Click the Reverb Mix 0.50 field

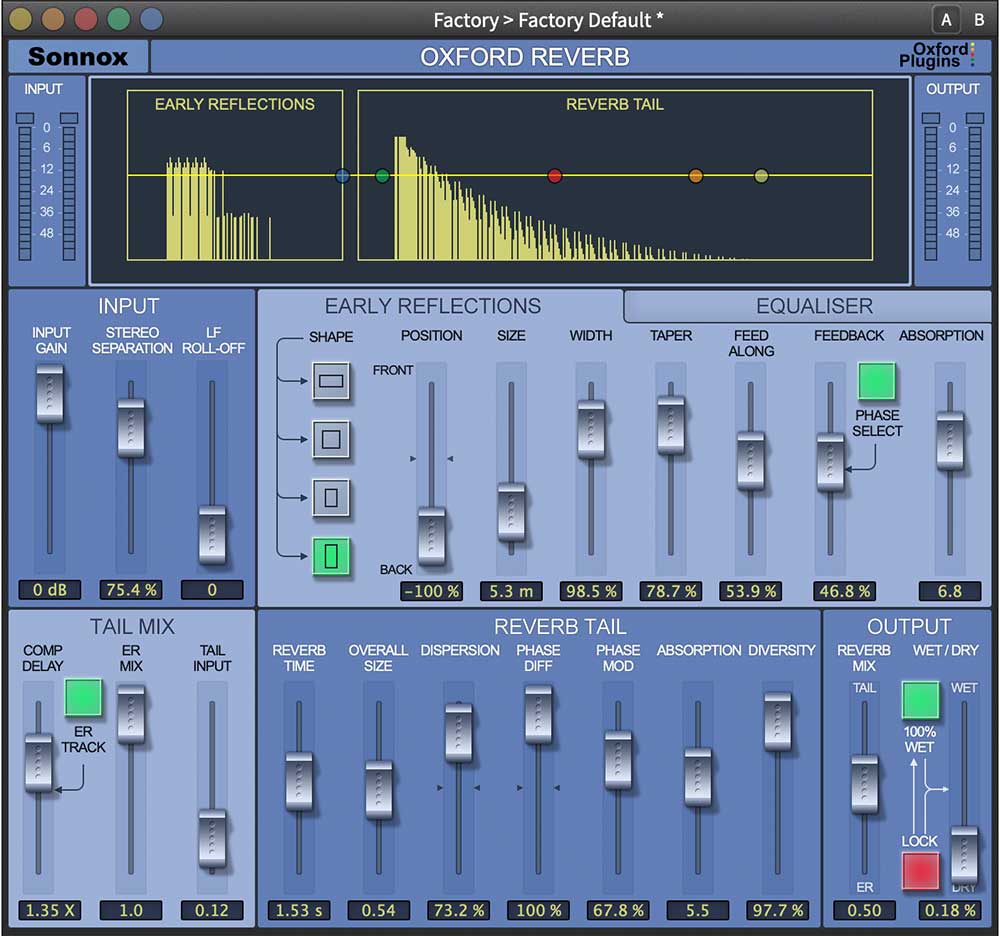[864, 910]
